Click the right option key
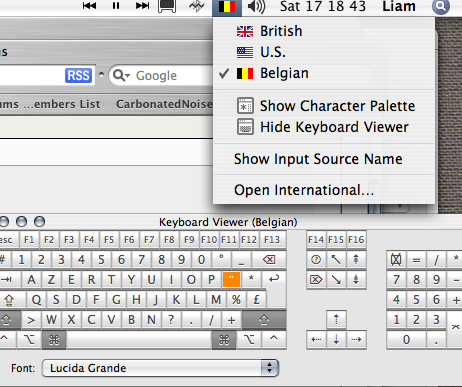The height and width of the screenshot is (387, 462). [x=249, y=340]
